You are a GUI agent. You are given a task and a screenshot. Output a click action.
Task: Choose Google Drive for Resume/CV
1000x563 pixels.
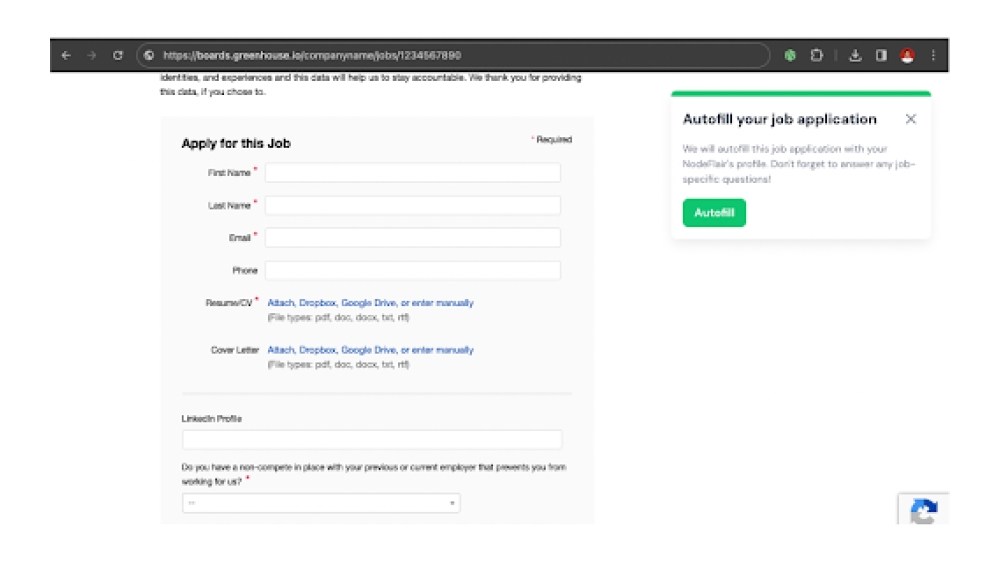[369, 303]
